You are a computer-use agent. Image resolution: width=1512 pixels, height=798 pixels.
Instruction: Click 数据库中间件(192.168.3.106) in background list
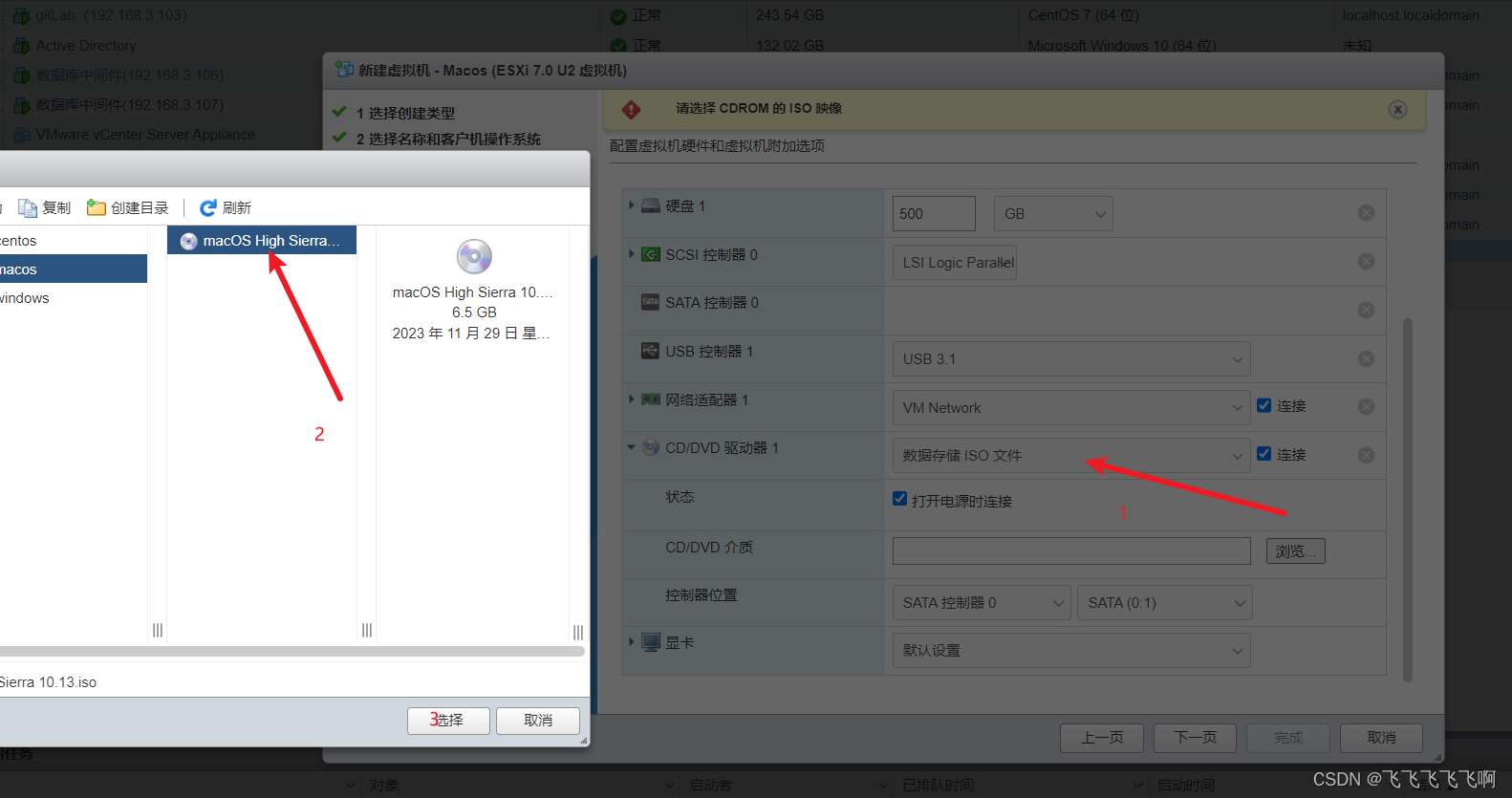click(x=129, y=75)
